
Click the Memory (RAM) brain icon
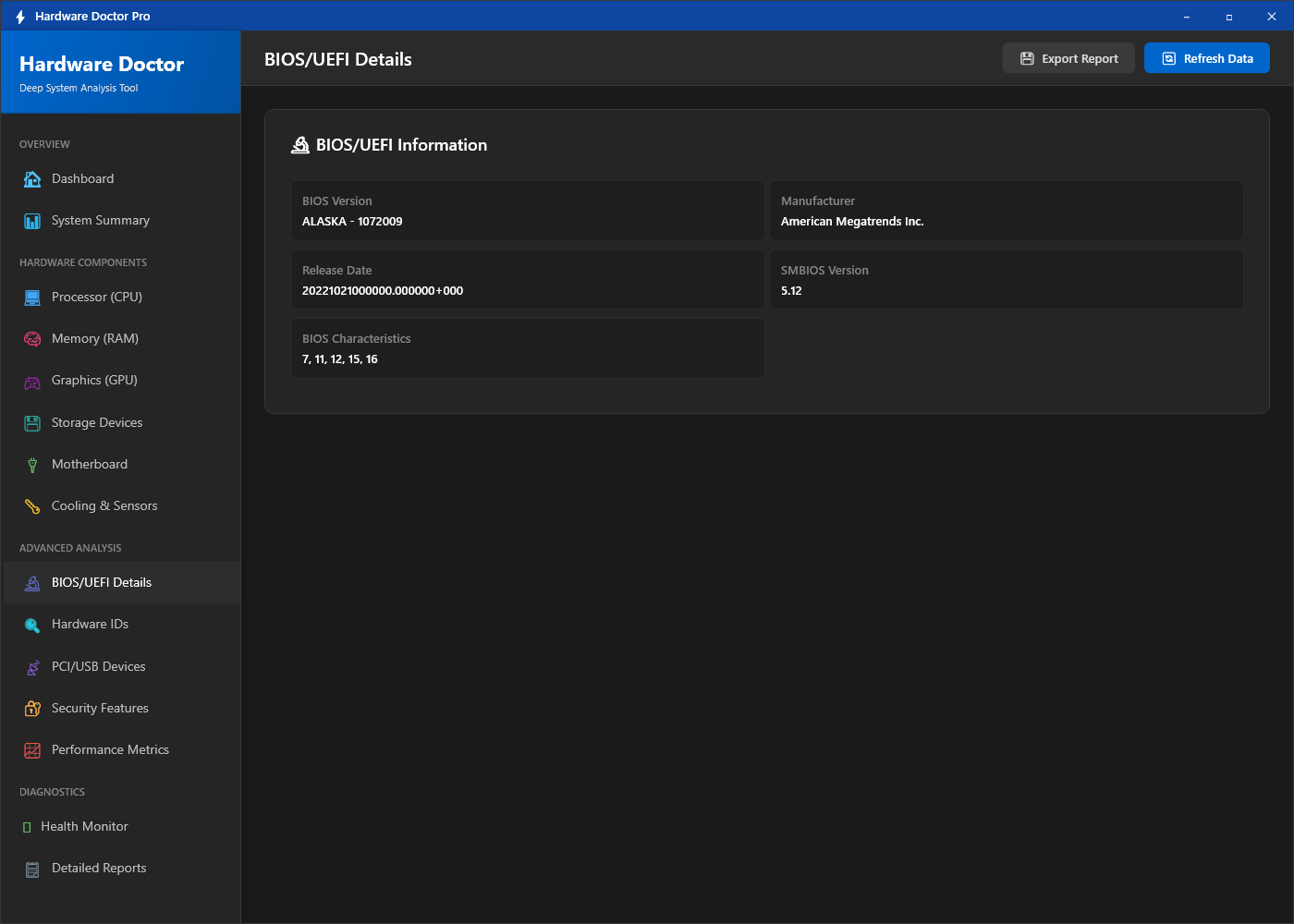[x=32, y=339]
